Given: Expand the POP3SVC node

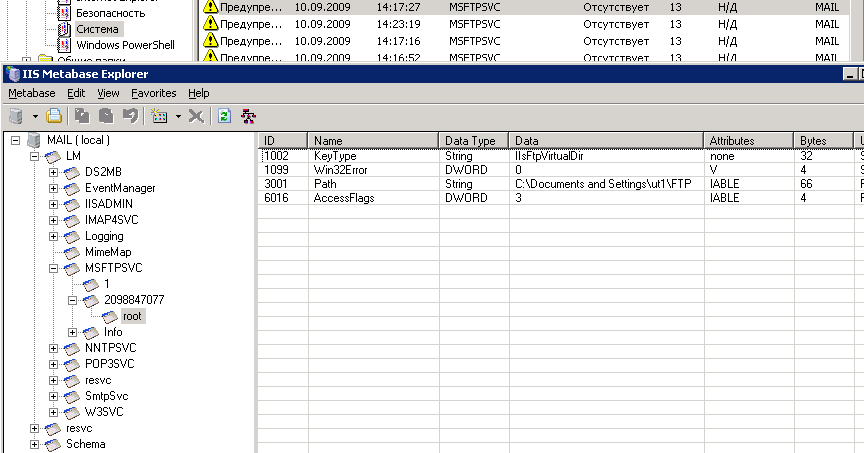Looking at the screenshot, I should pos(53,364).
